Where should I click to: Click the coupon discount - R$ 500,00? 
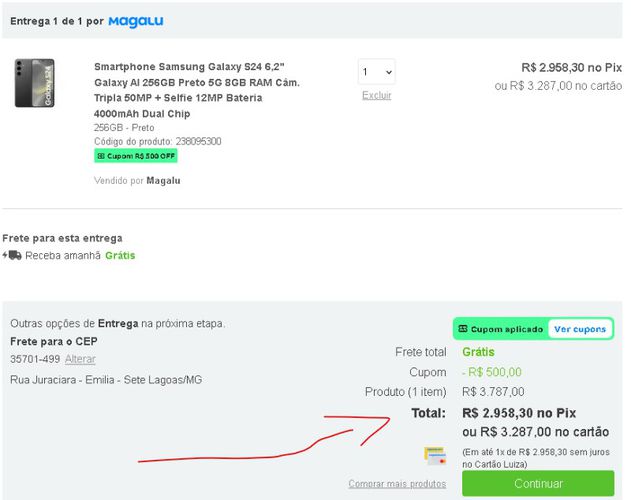492,372
